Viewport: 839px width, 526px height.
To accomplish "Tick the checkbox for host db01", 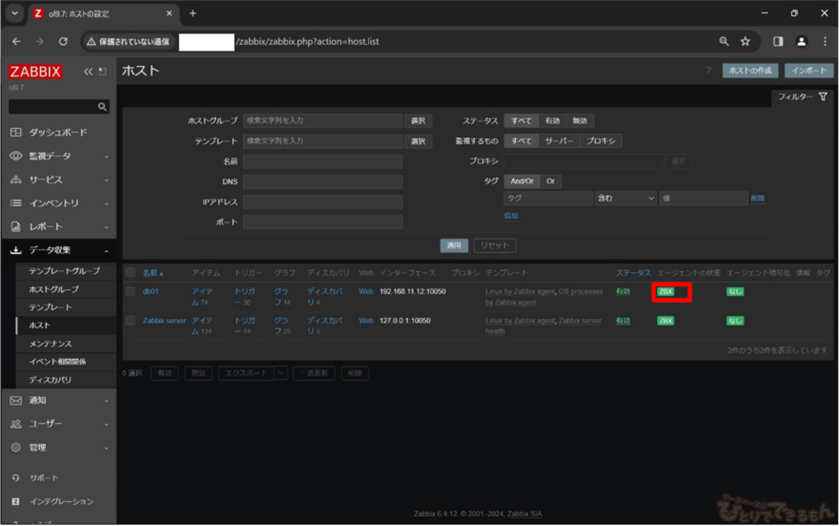I will (130, 291).
